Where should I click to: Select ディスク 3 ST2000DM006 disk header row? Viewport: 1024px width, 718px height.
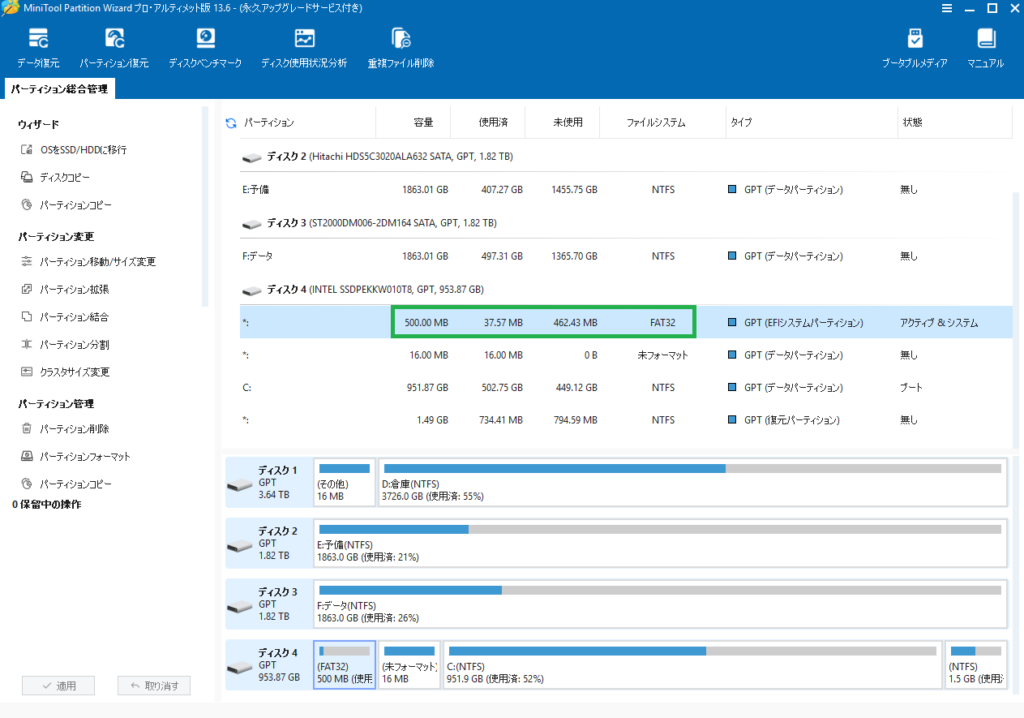coord(626,223)
